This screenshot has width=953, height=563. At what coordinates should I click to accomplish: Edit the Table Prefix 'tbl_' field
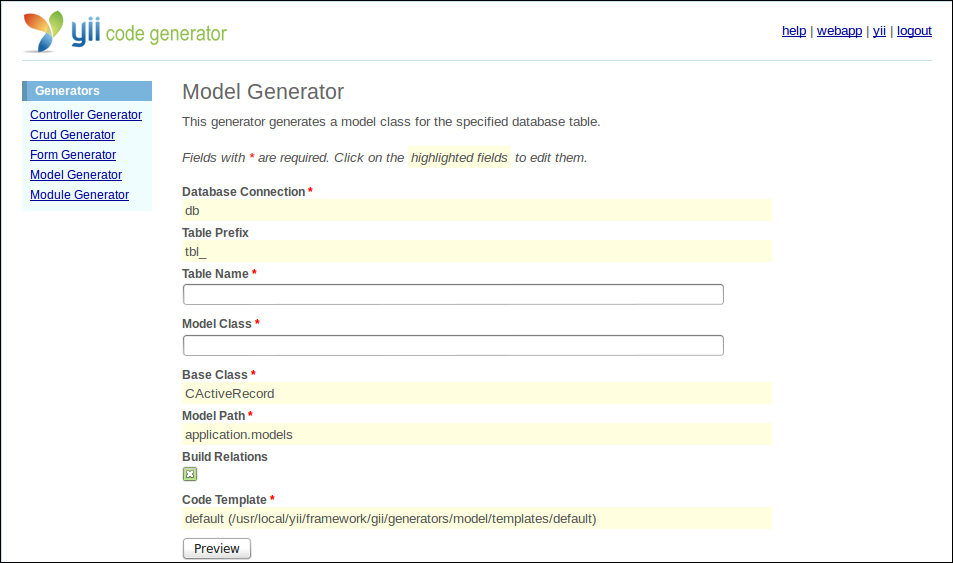[477, 251]
